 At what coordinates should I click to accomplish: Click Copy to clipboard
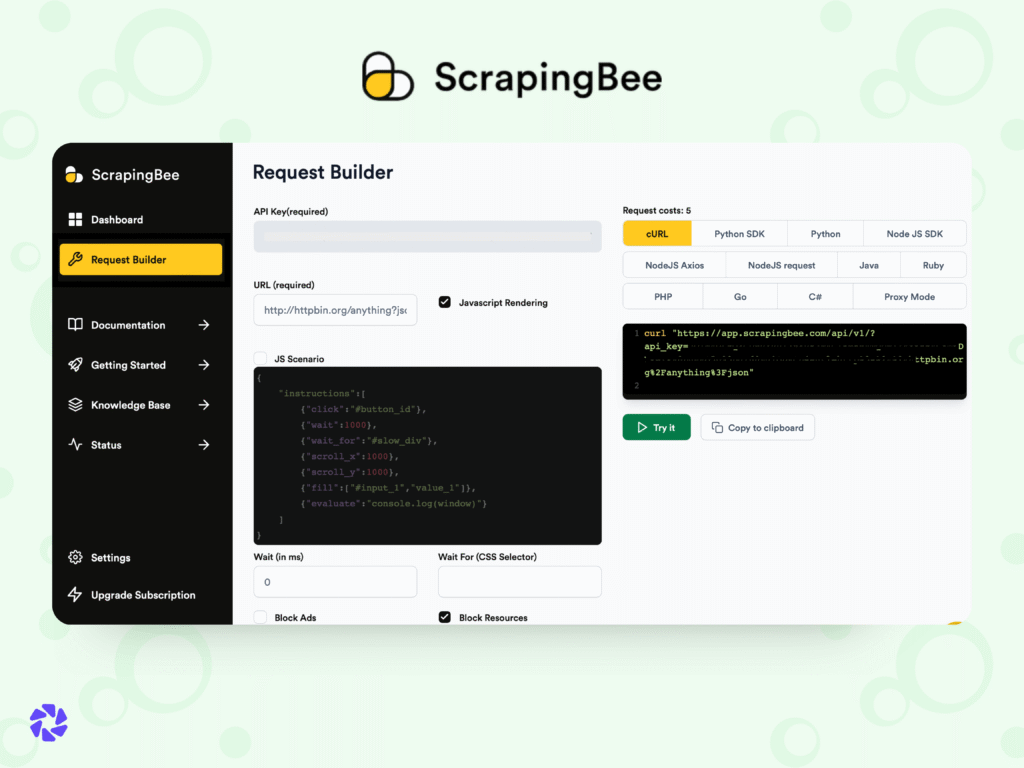click(757, 426)
